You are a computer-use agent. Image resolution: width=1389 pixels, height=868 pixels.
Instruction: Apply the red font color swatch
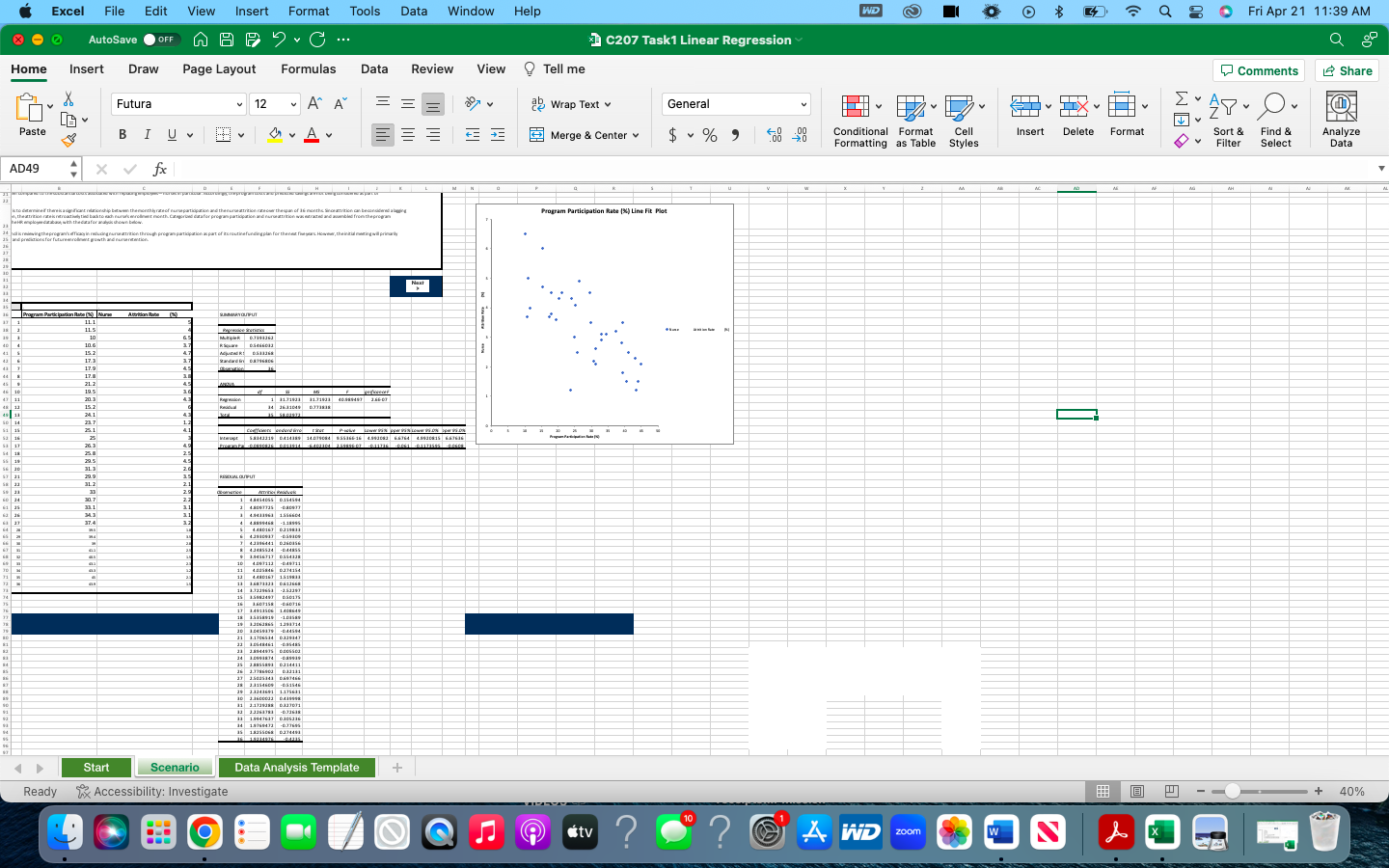[x=312, y=135]
